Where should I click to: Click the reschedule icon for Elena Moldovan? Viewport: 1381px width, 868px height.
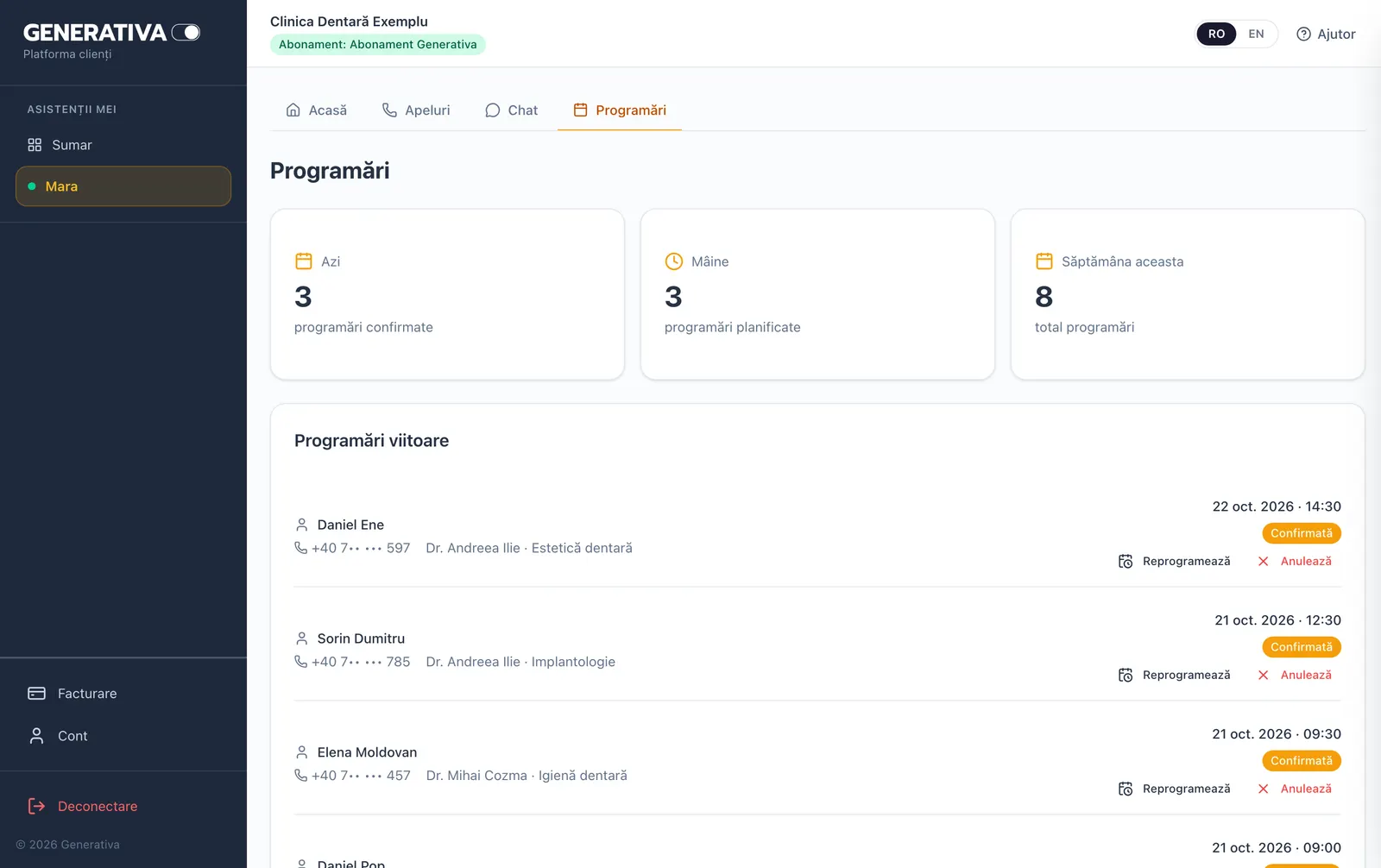tap(1126, 789)
